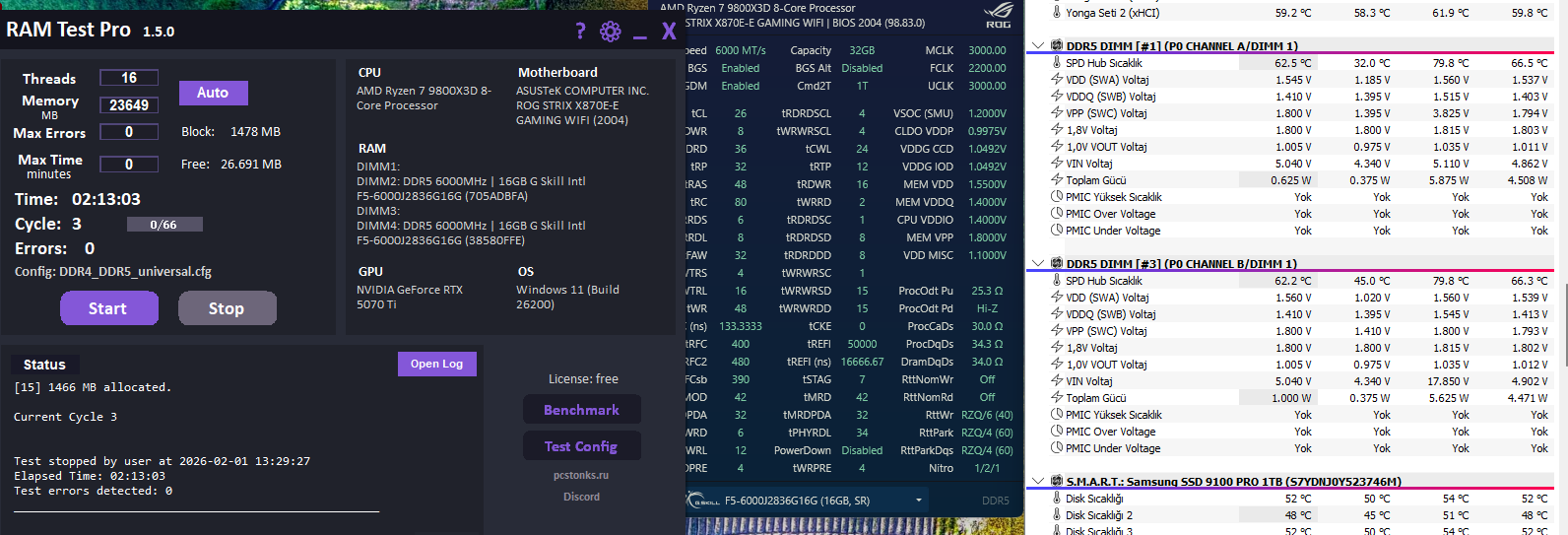Visit the pcstonks.ru link
This screenshot has height=535, width=1568.
tap(581, 475)
